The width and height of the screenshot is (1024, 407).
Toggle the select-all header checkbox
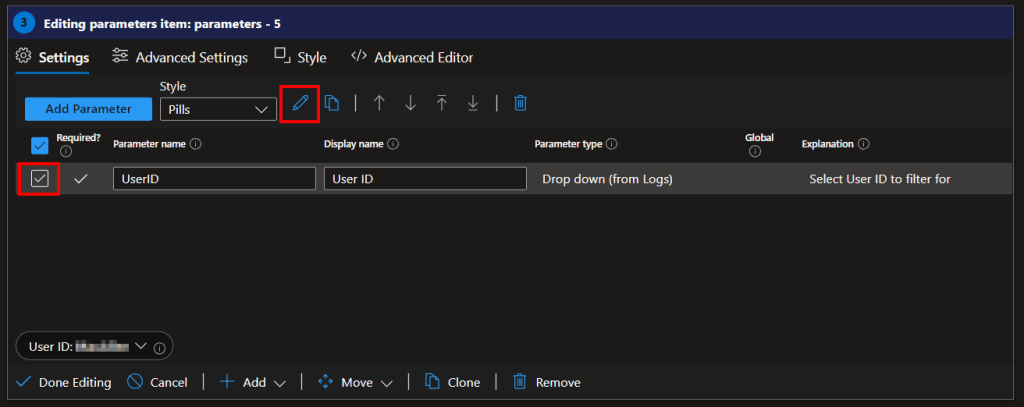pos(40,145)
